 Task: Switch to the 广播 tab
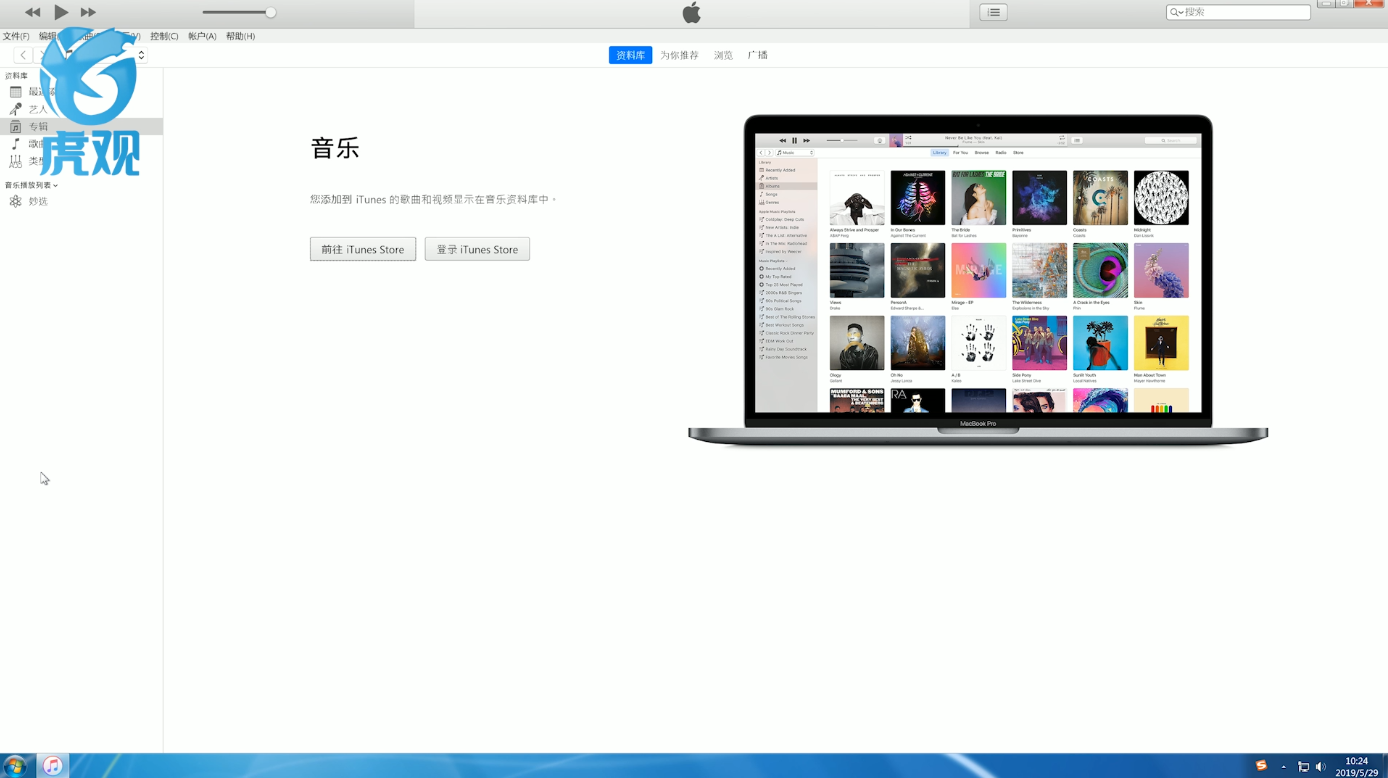[x=758, y=55]
